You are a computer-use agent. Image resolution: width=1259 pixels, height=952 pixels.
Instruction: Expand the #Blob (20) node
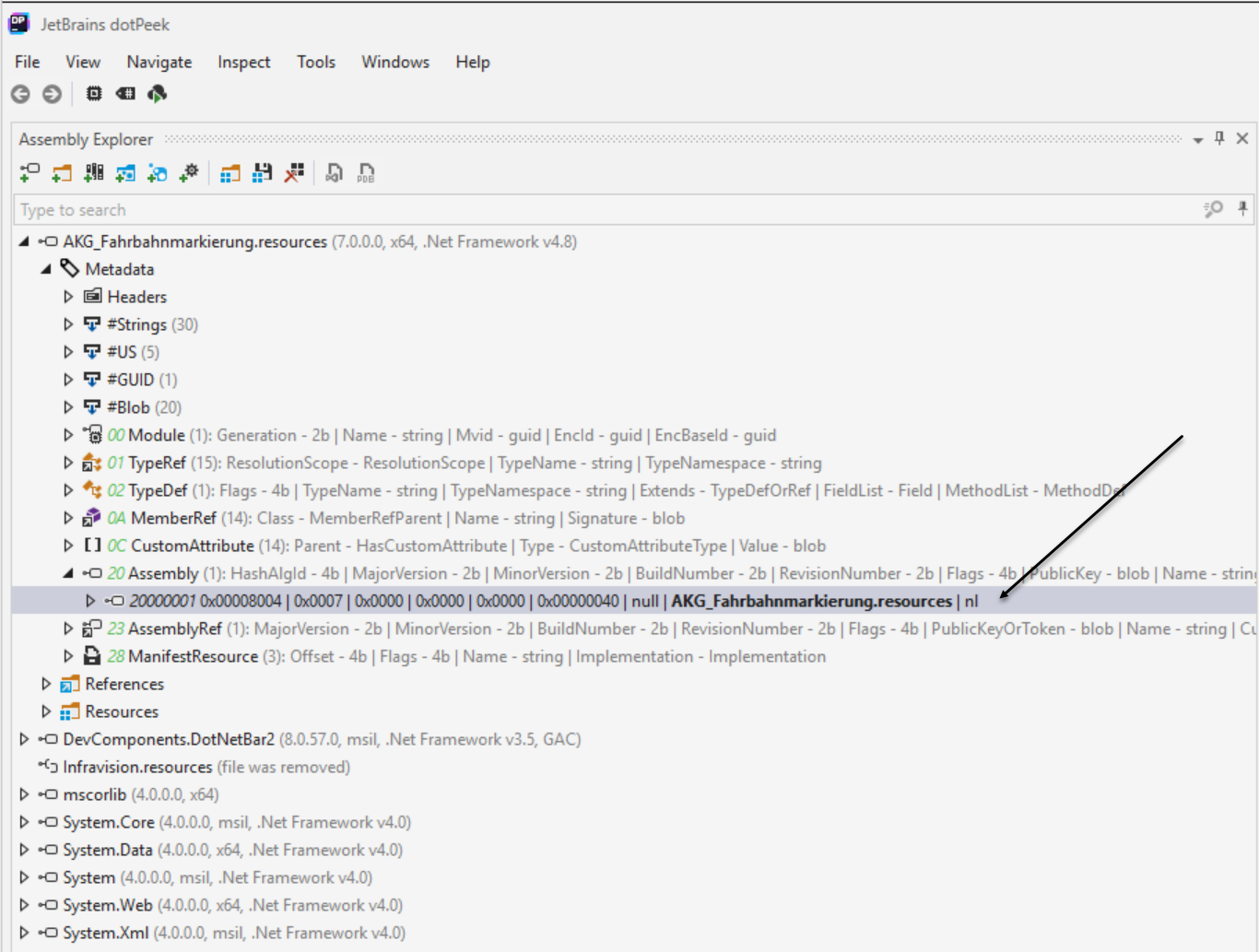68,407
